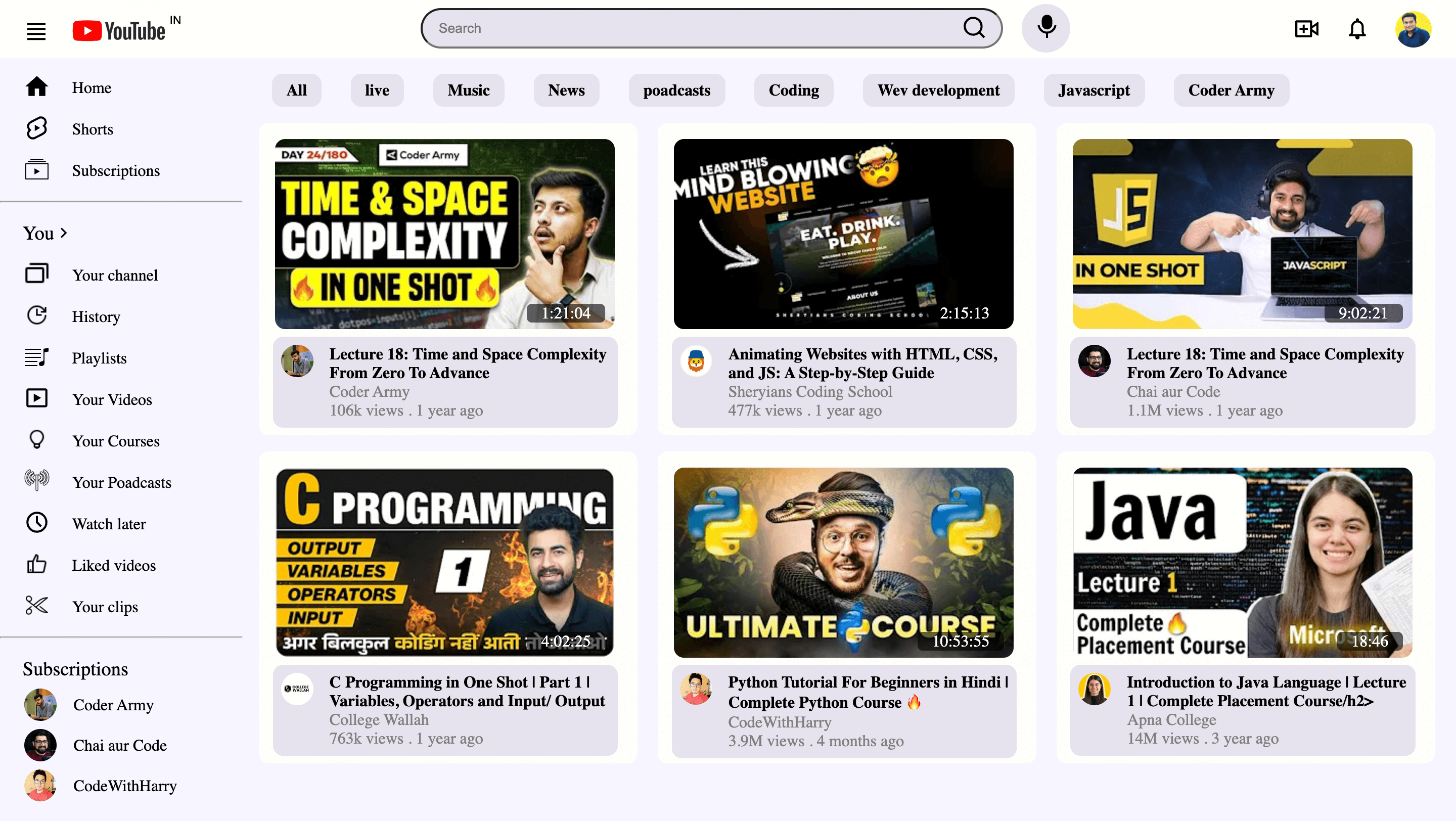Open Java Lecture 1 thumbnail
This screenshot has height=821, width=1456.
pos(1242,562)
